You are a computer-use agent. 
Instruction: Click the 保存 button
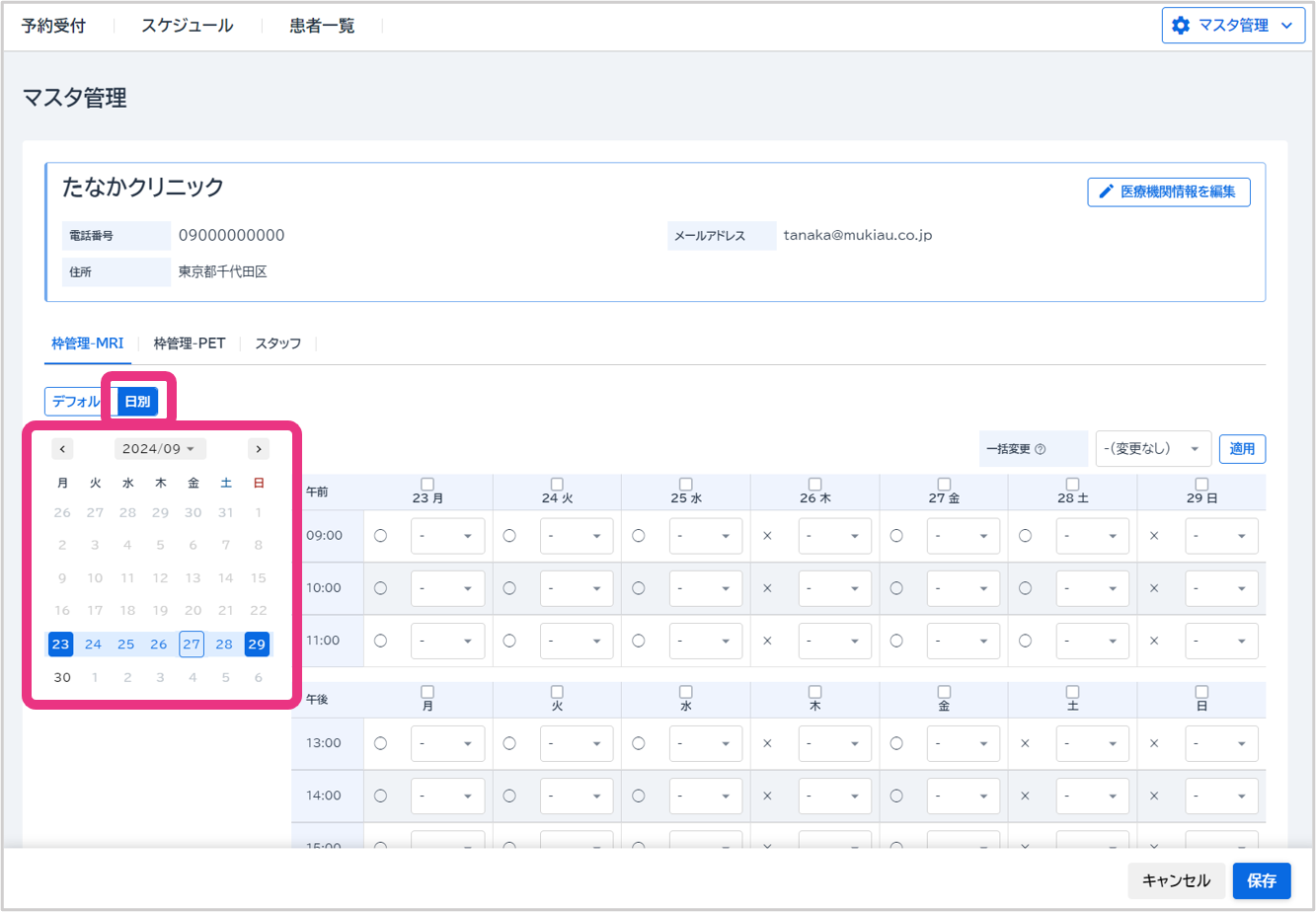point(1261,880)
